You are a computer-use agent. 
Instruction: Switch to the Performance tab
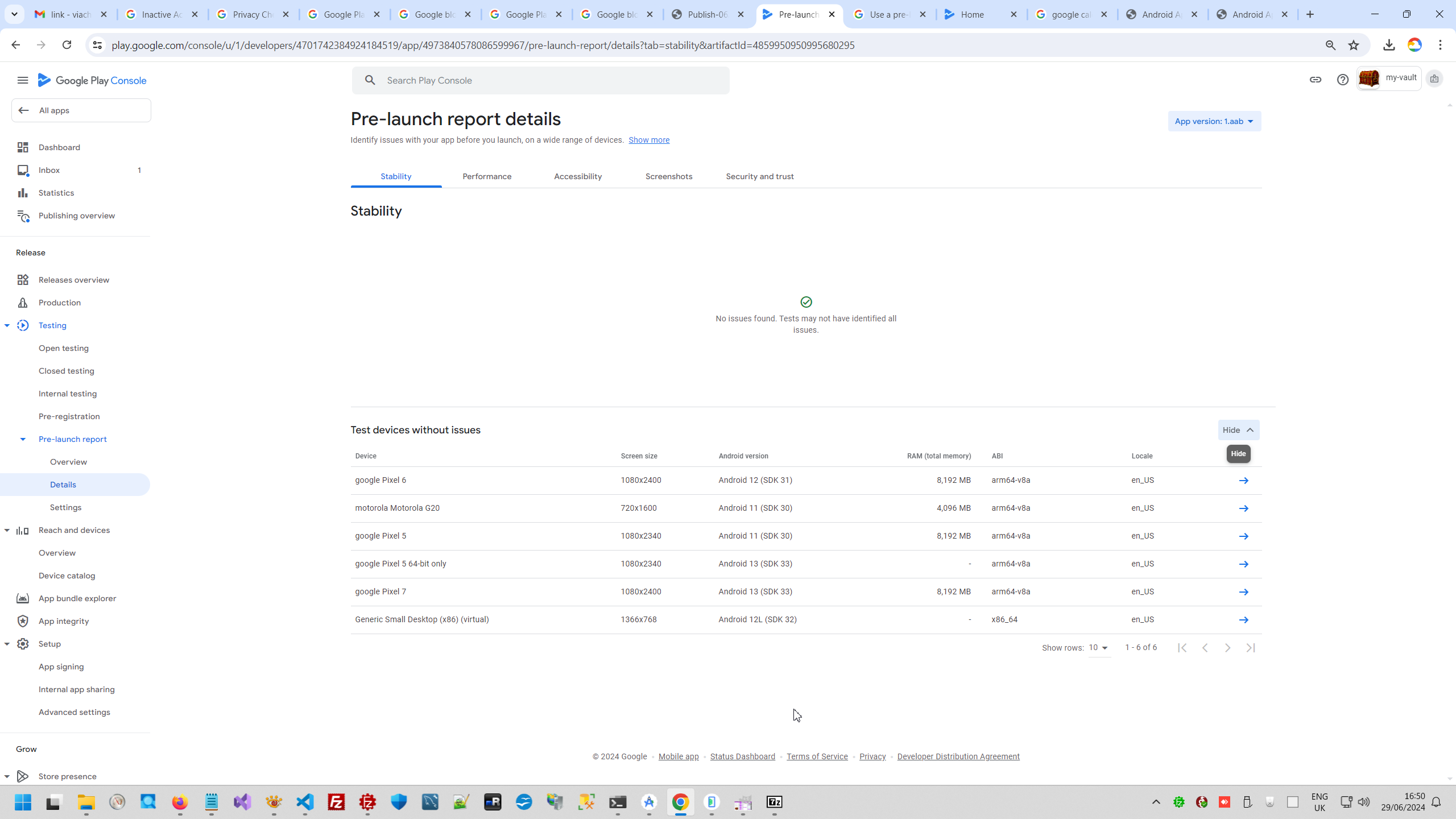[x=487, y=176]
